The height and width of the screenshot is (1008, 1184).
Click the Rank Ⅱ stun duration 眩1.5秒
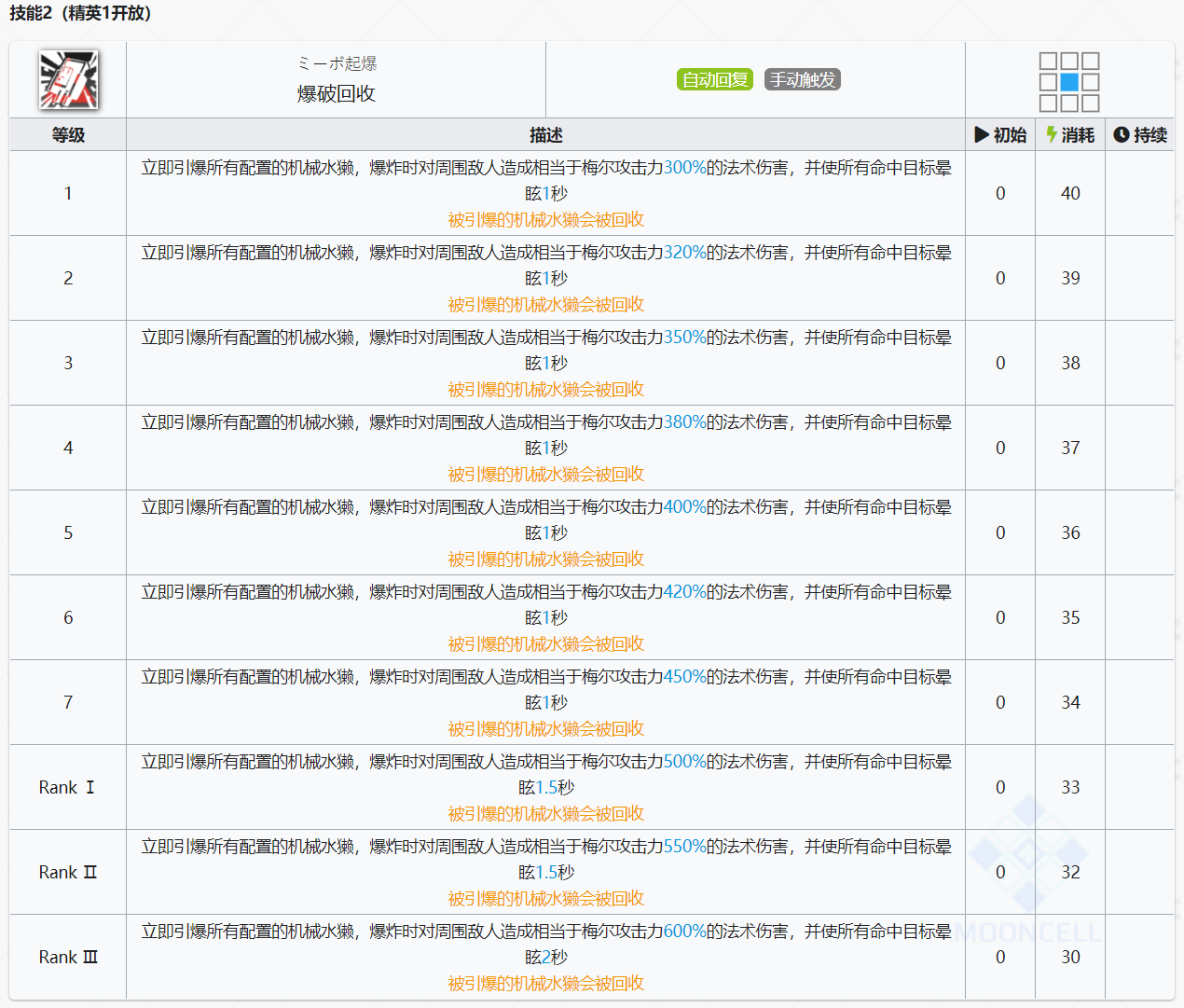tap(546, 873)
